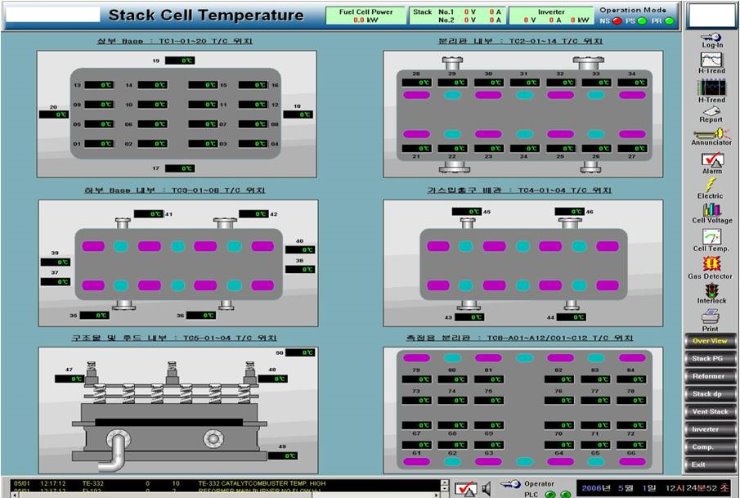The height and width of the screenshot is (498, 740).
Task: Switch to the Reformer screen
Action: (x=712, y=376)
